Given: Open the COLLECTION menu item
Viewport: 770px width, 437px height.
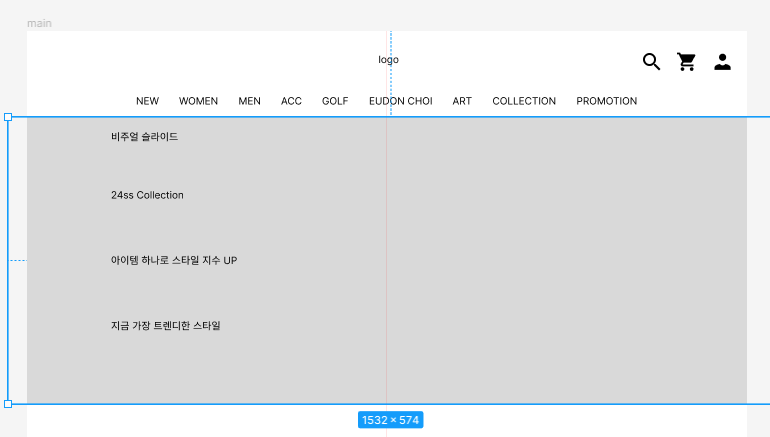Looking at the screenshot, I should [x=524, y=101].
